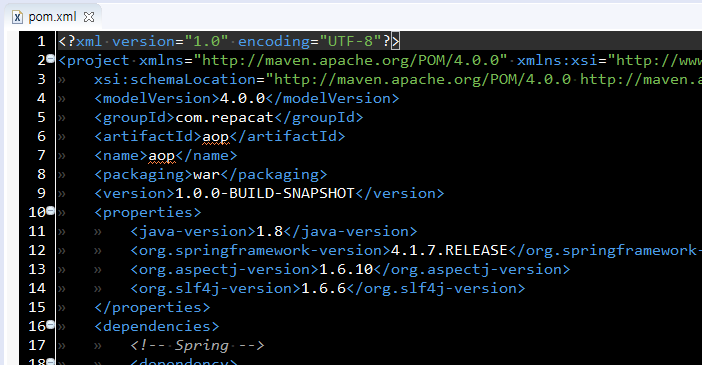The height and width of the screenshot is (365, 702).
Task: Click the slf4j version 1.6.6
Action: [x=323, y=288]
